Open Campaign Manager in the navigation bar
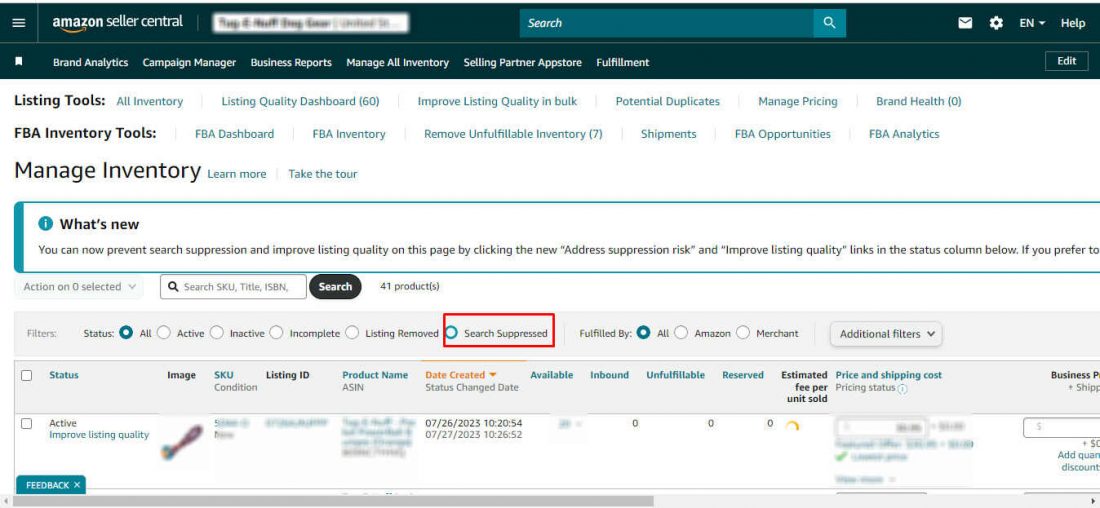Image resolution: width=1100 pixels, height=508 pixels. pos(189,62)
